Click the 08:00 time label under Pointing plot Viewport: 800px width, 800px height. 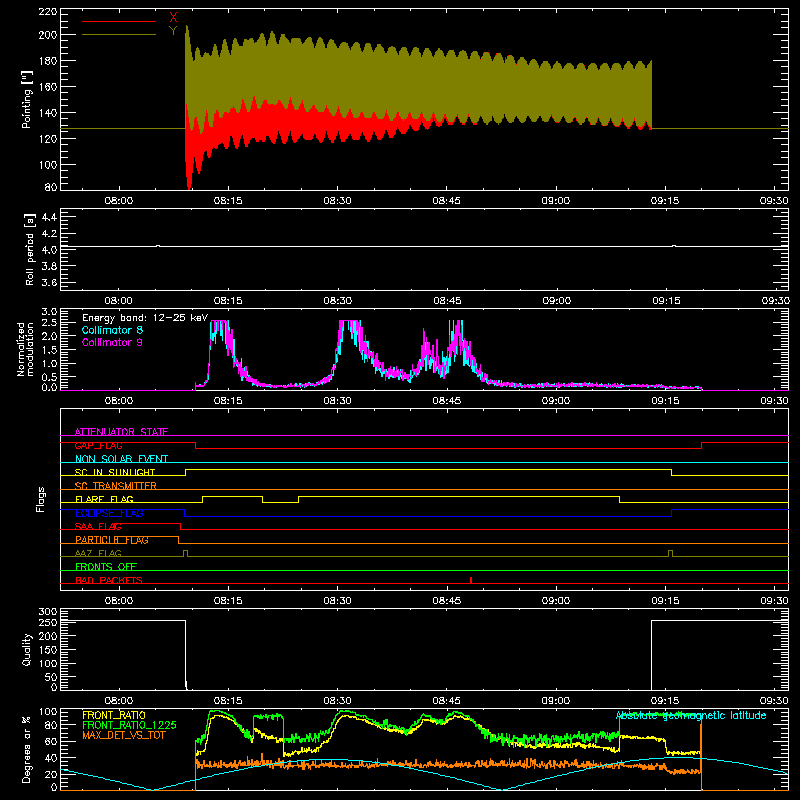tap(119, 201)
